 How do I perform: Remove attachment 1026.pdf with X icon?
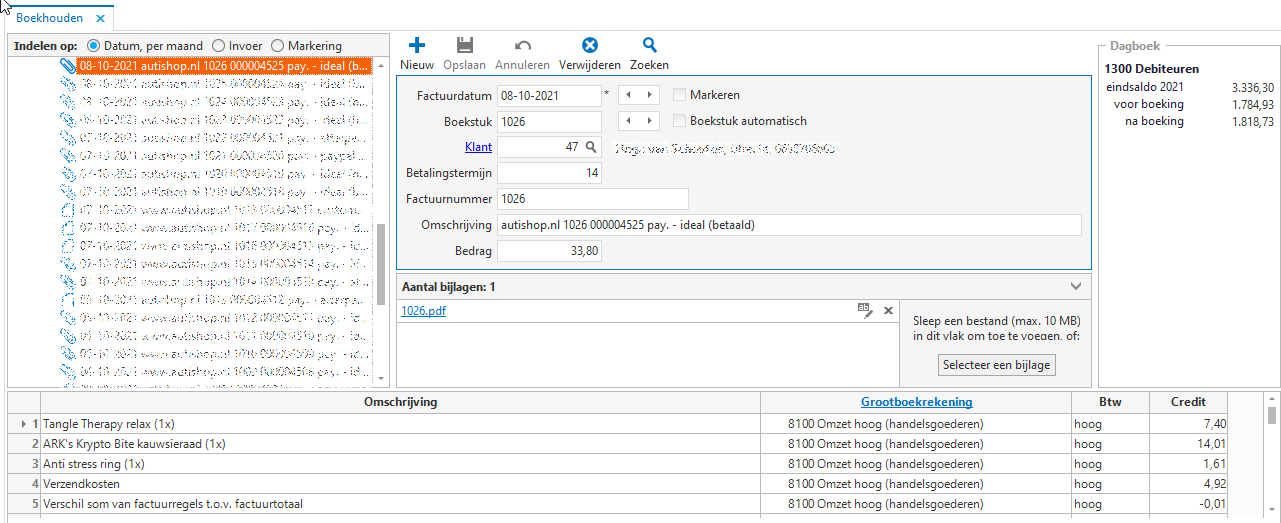[x=887, y=311]
